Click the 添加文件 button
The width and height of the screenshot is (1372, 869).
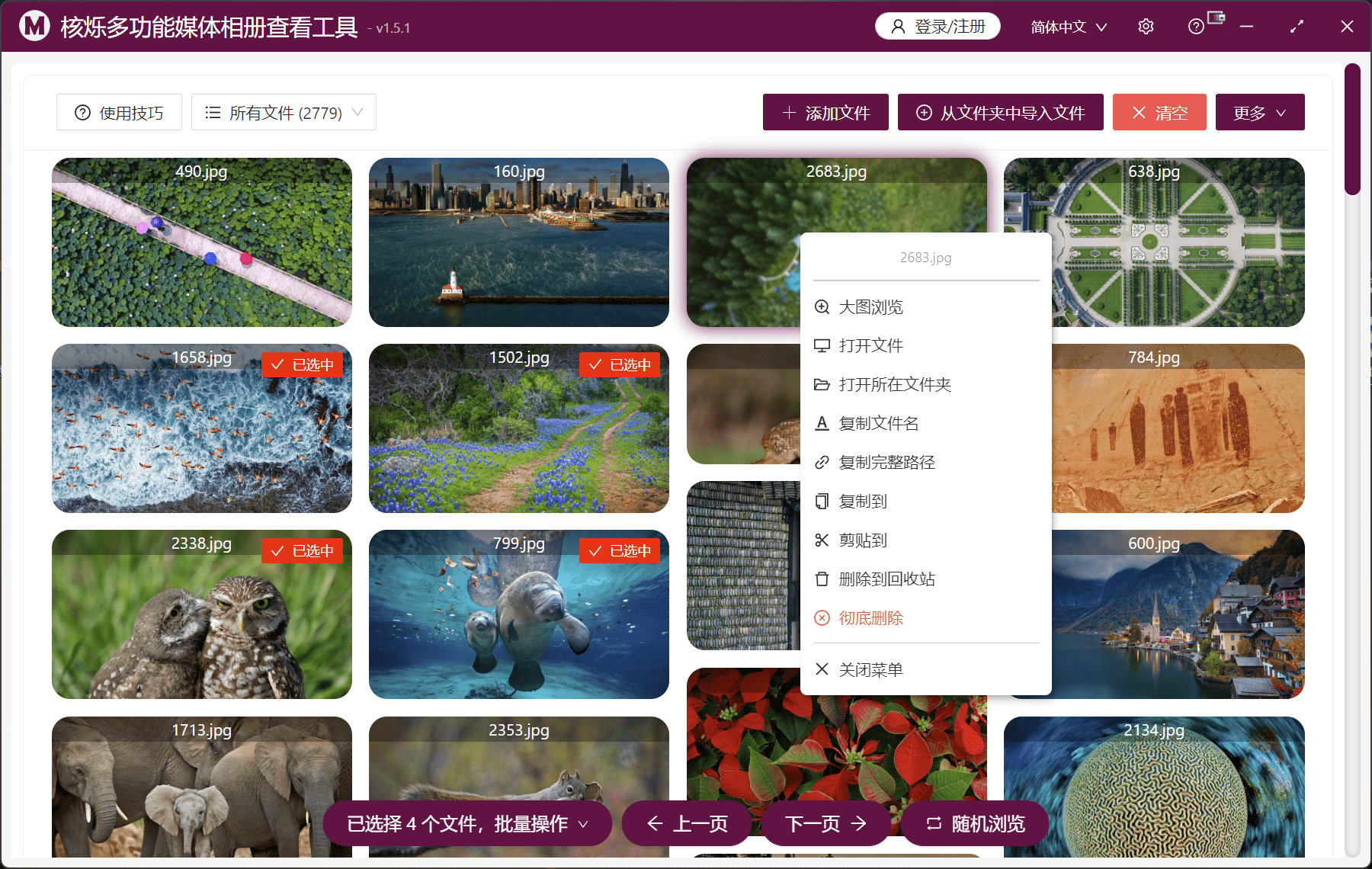tap(825, 113)
